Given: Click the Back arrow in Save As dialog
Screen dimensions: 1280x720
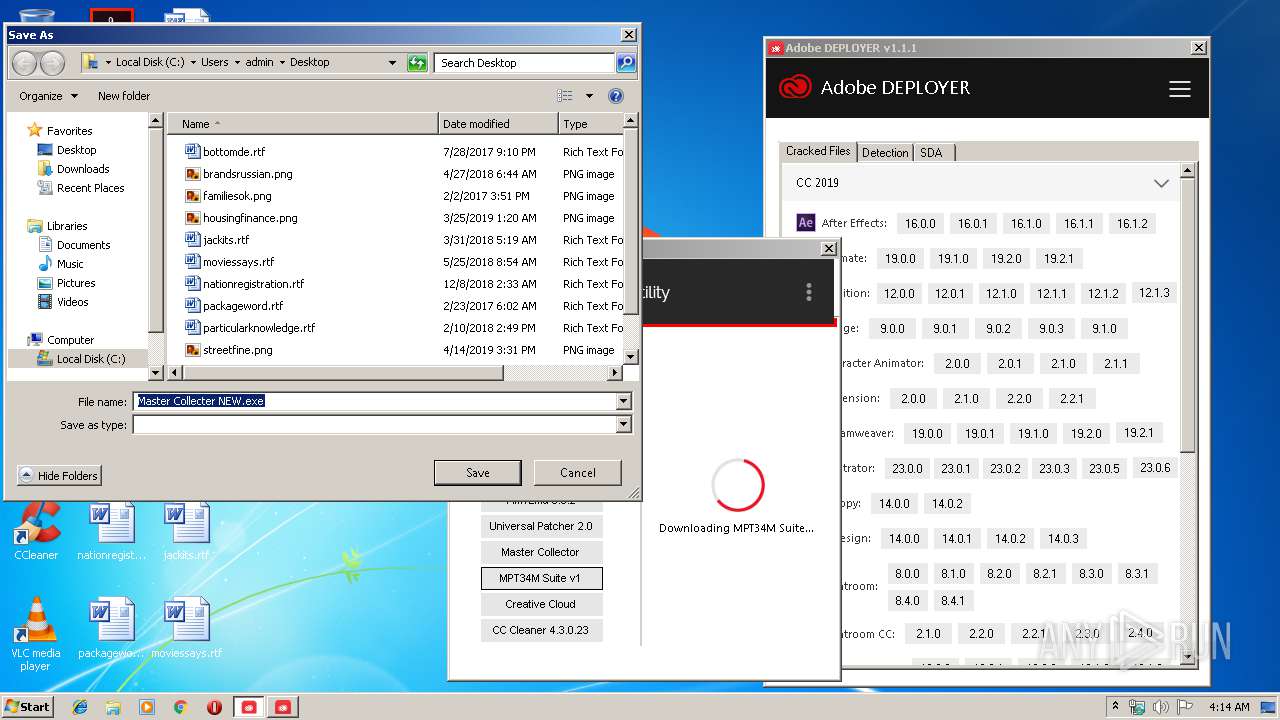Looking at the screenshot, I should [25, 63].
